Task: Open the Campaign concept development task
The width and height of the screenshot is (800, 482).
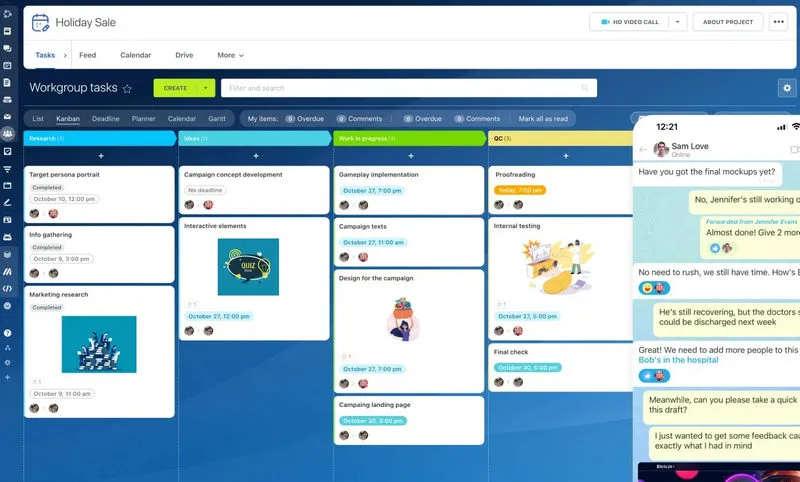Action: [254, 189]
